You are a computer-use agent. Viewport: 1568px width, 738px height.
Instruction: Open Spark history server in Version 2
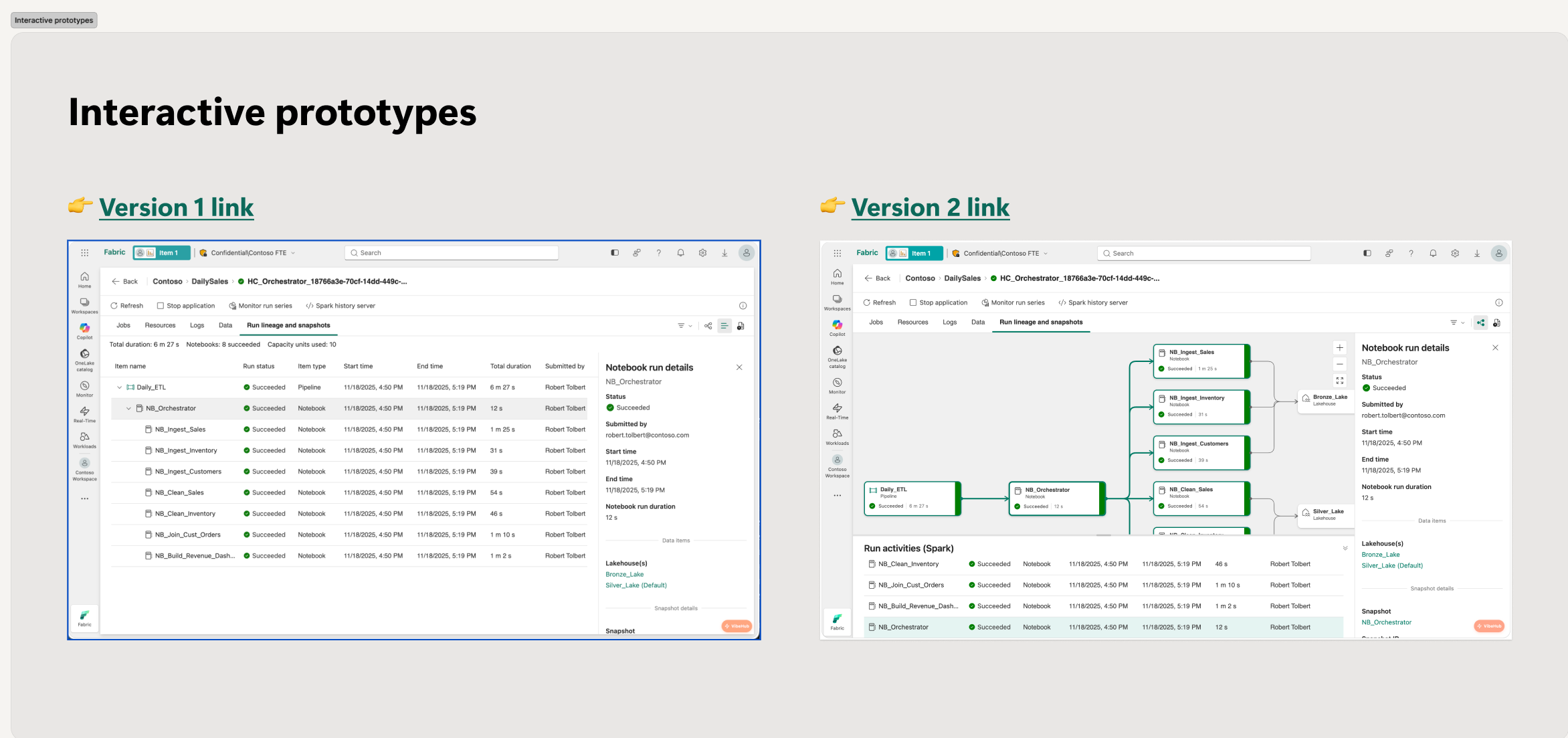1093,302
